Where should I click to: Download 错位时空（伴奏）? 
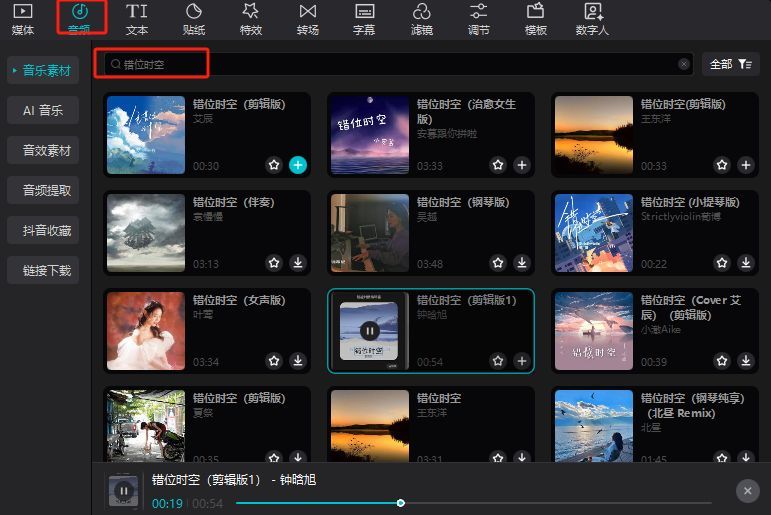(x=297, y=263)
